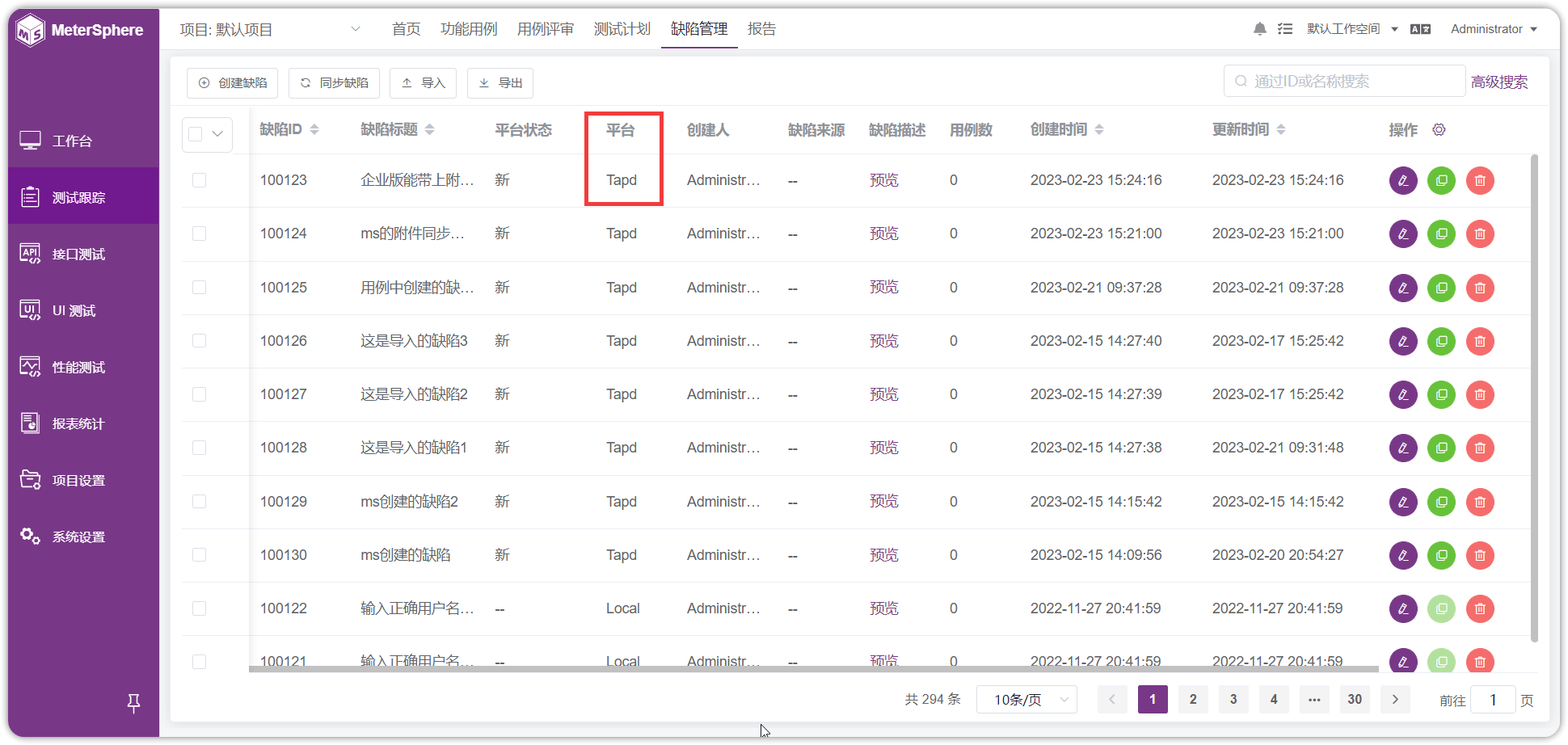Toggle the select-all header checkbox
The width and height of the screenshot is (1568, 745).
pos(196,134)
